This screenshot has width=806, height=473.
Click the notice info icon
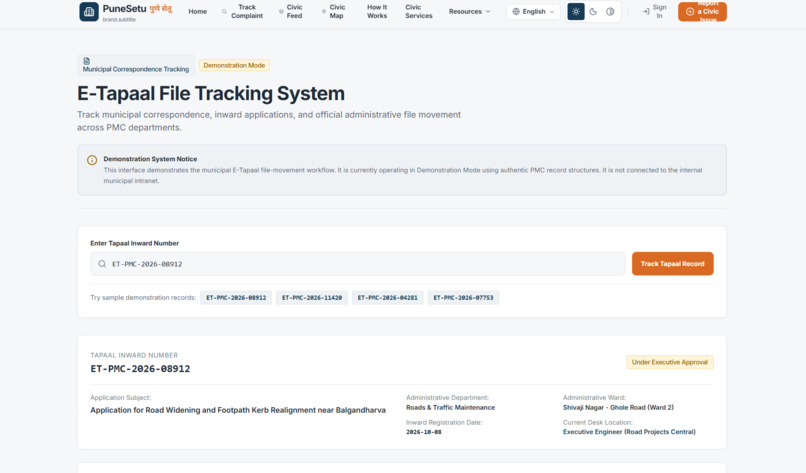(x=92, y=160)
